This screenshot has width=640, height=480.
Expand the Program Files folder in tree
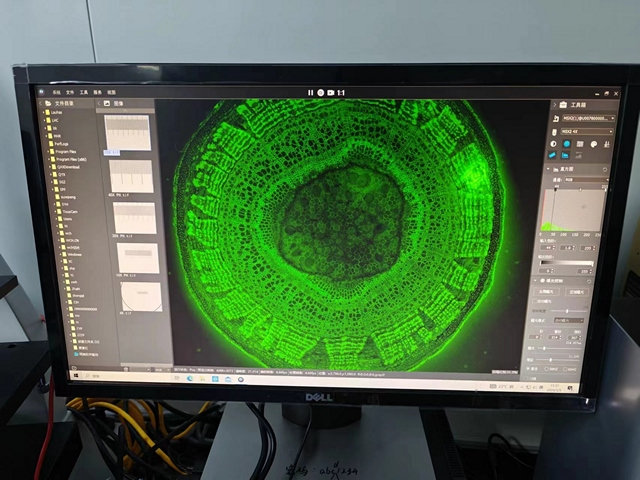point(50,153)
